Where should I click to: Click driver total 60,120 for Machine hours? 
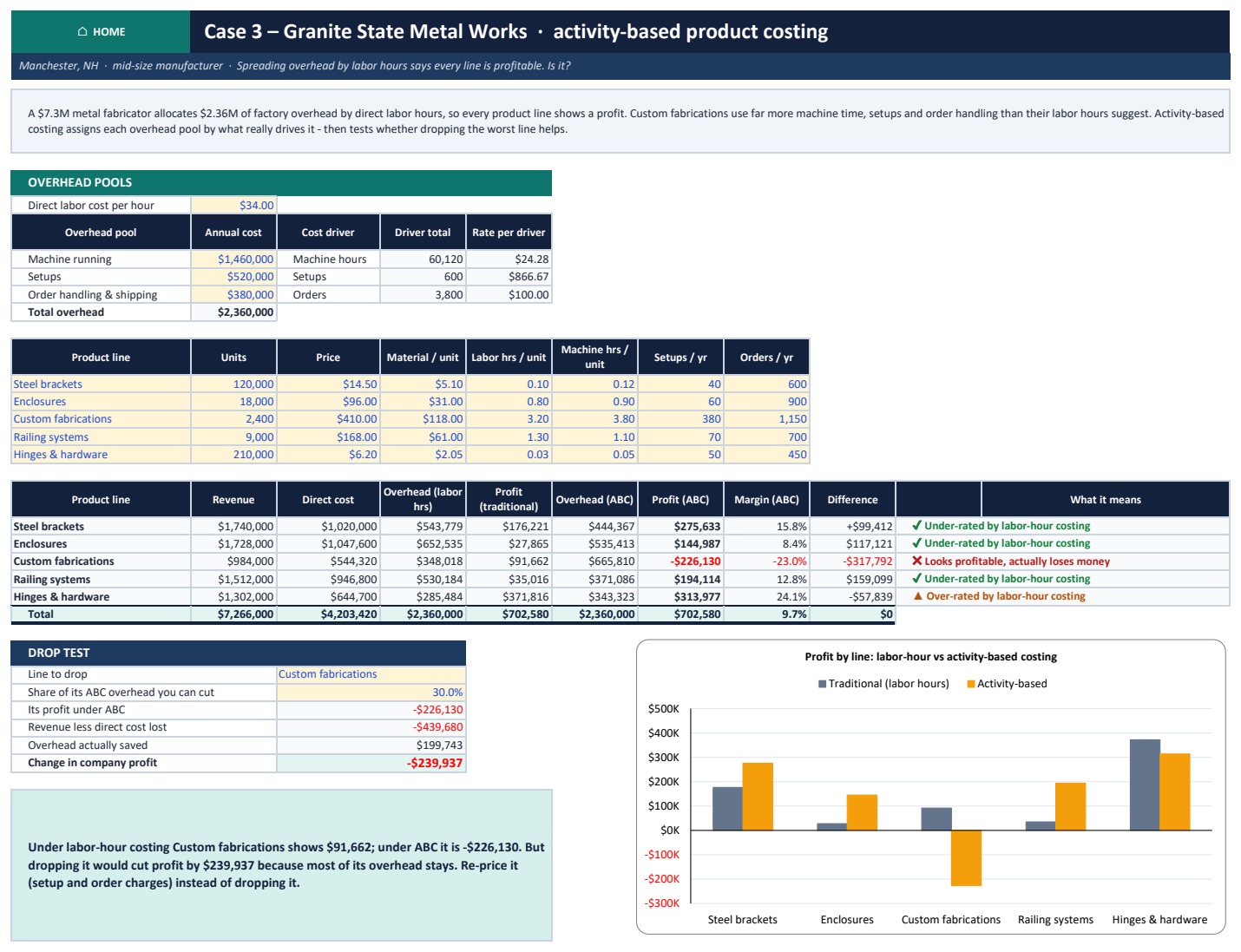[x=423, y=259]
